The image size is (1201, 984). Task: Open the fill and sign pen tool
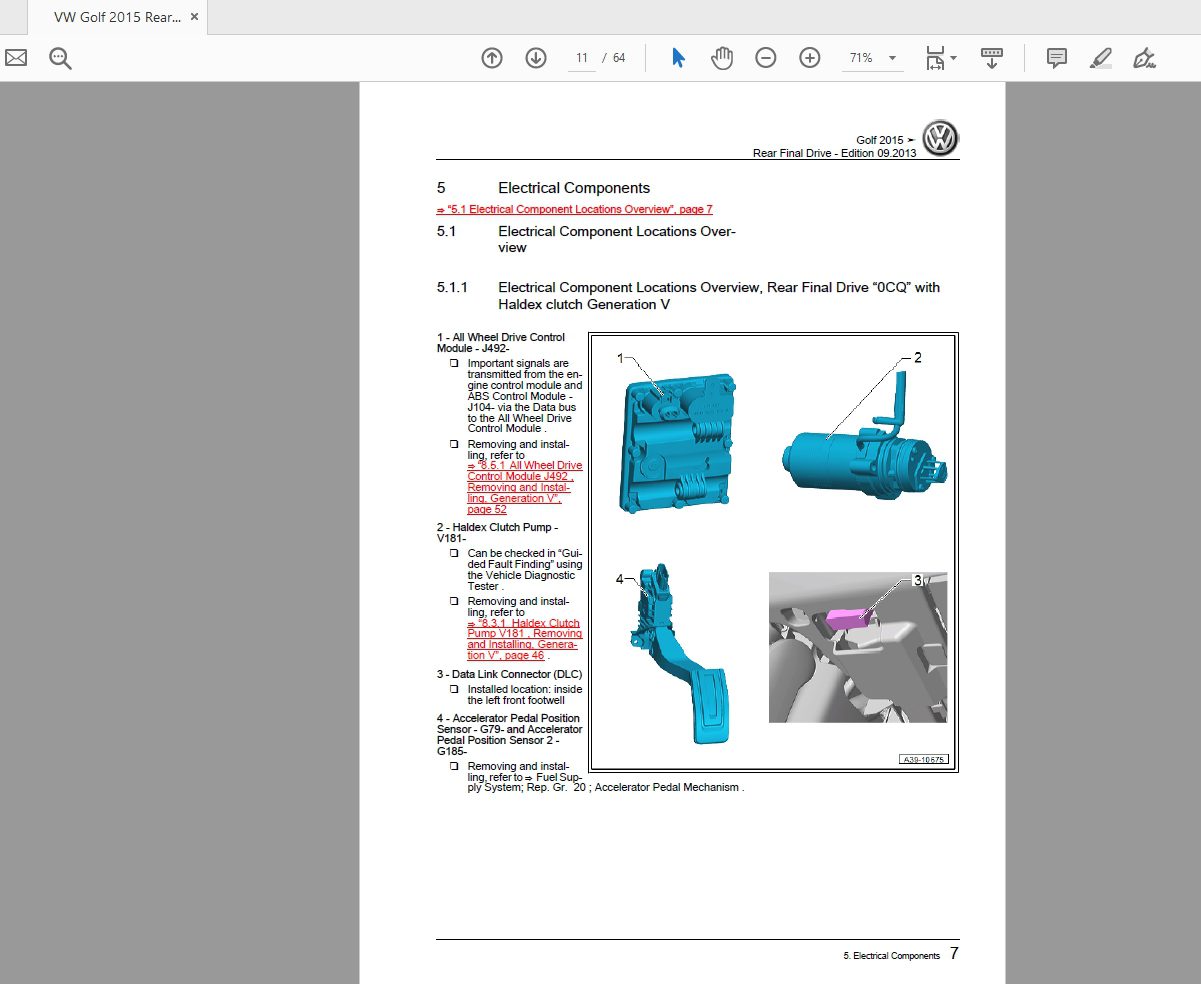(1145, 58)
